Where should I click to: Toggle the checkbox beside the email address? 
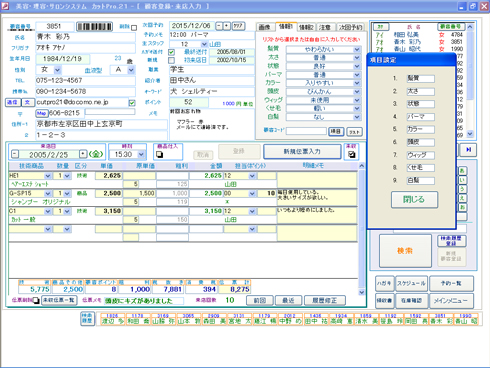132,103
